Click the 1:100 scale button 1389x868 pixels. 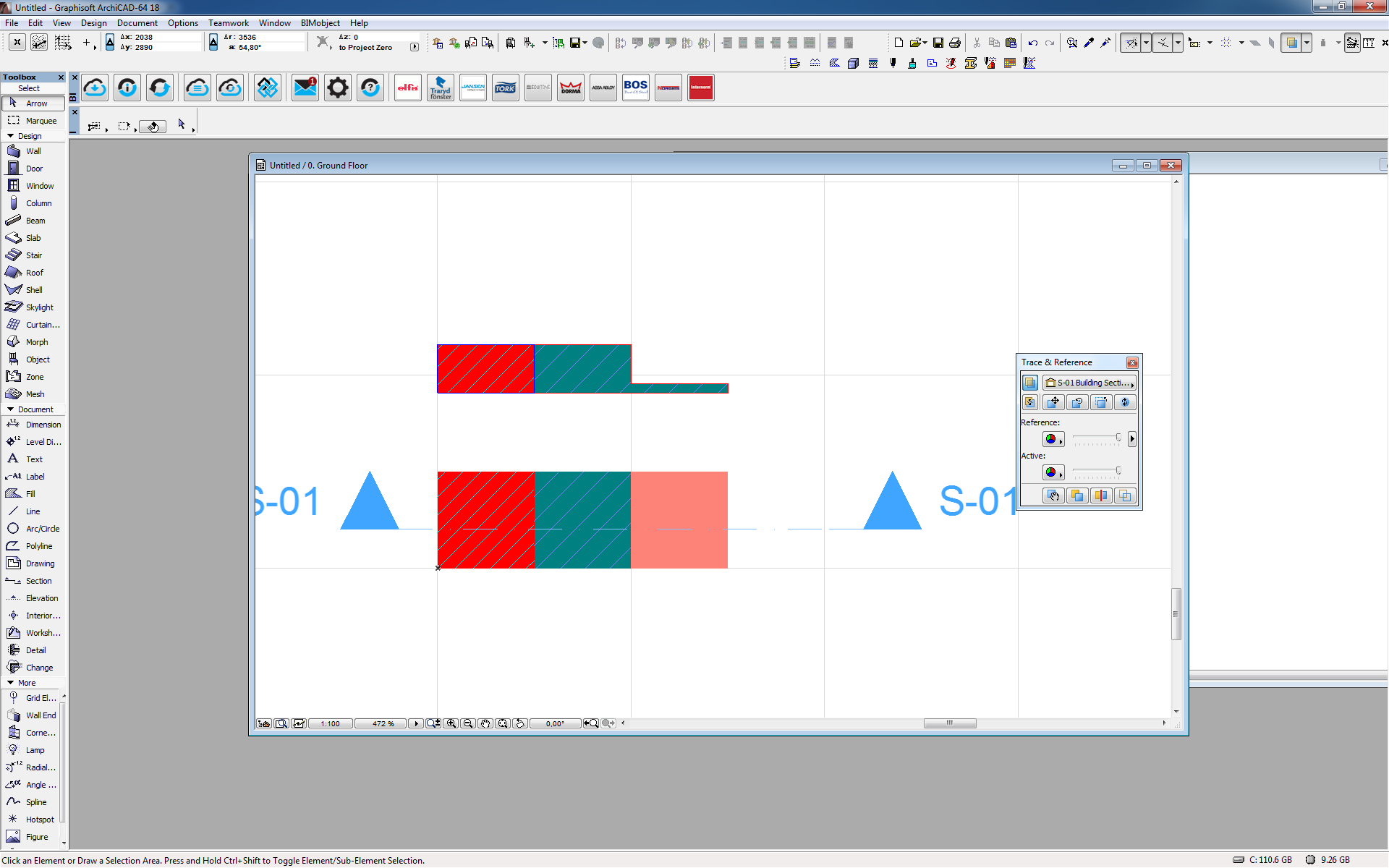tap(330, 723)
